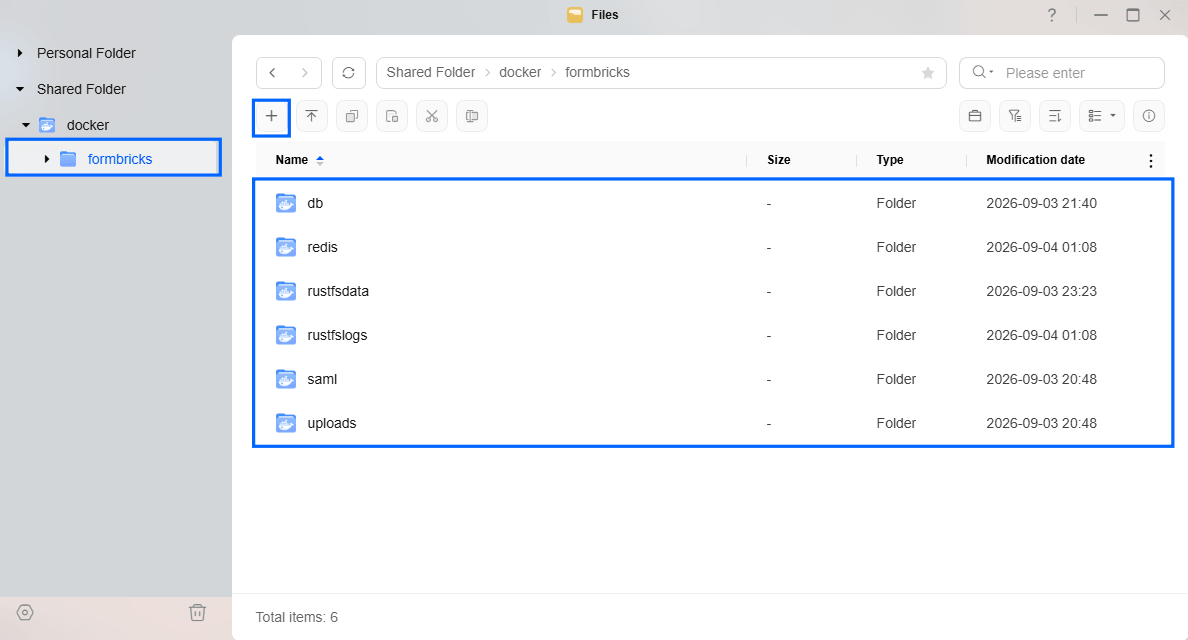Open the recycle bin icon
This screenshot has height=640, width=1188.
click(x=197, y=613)
